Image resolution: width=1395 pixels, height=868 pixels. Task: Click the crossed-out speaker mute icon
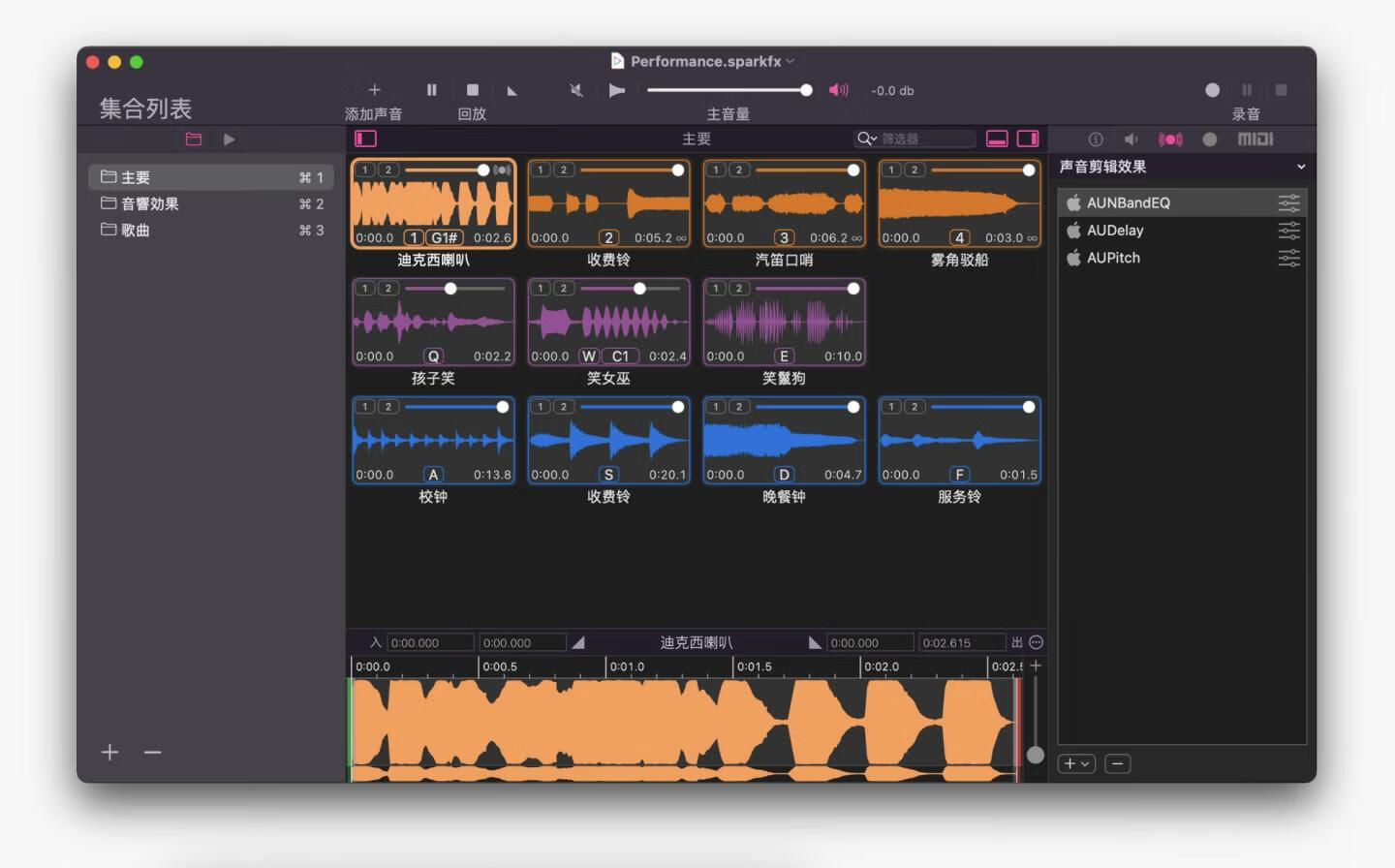click(x=576, y=90)
